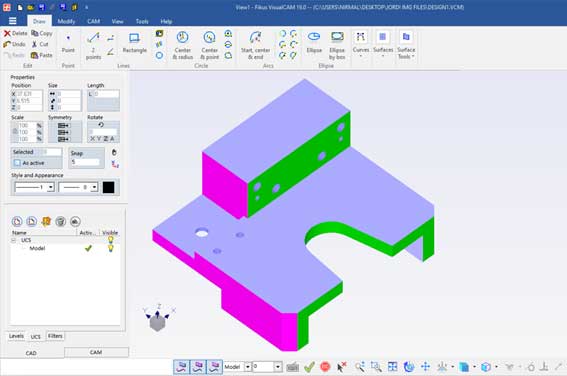Click the Copy command
Screen dimensions: 567x376
pos(42,33)
